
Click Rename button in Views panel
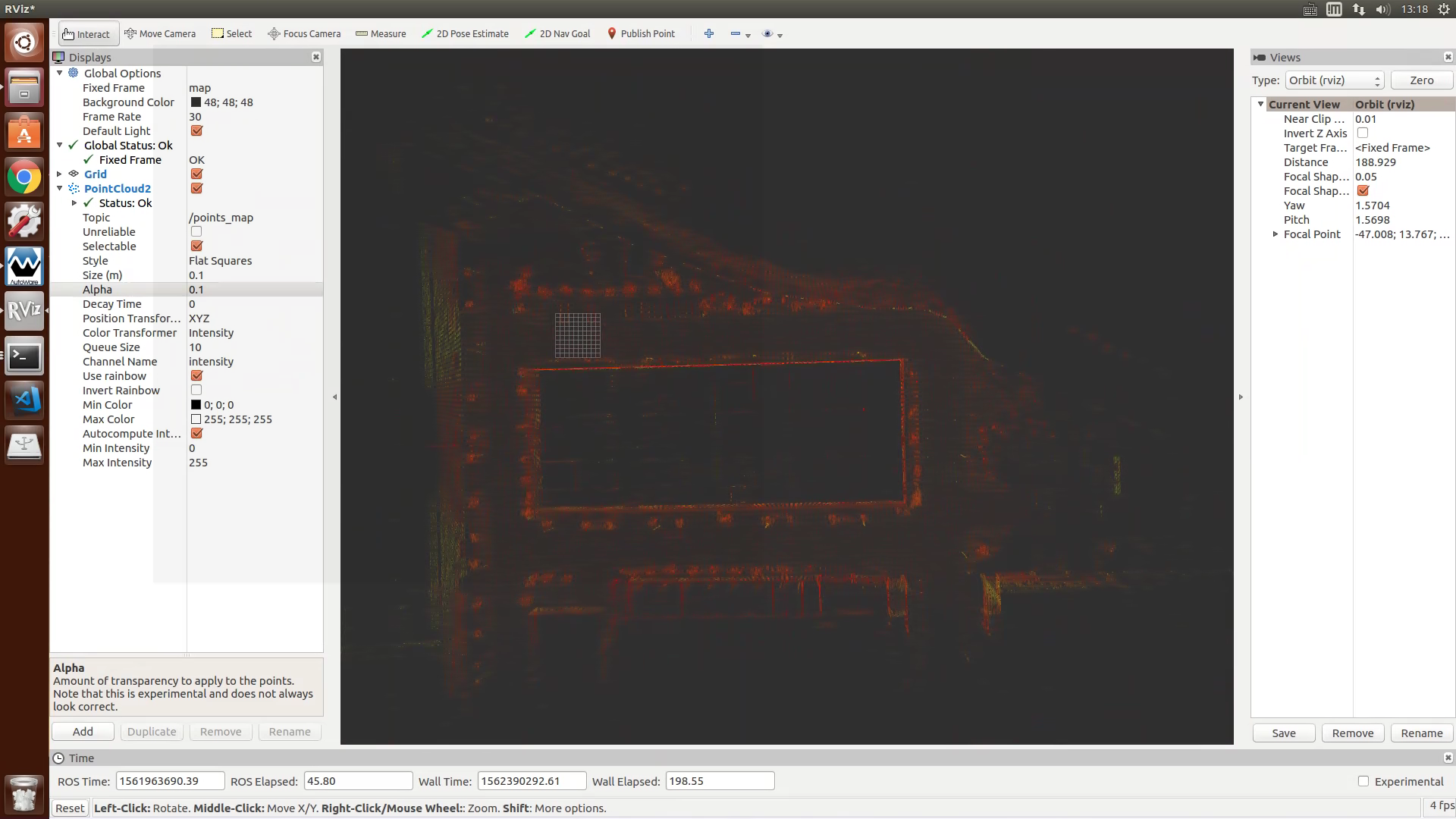(x=1422, y=733)
